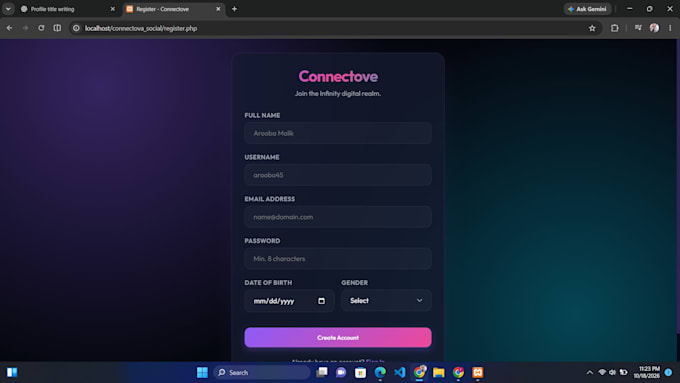Click the 'Join the infinity digital realm.' tagline

(x=338, y=93)
